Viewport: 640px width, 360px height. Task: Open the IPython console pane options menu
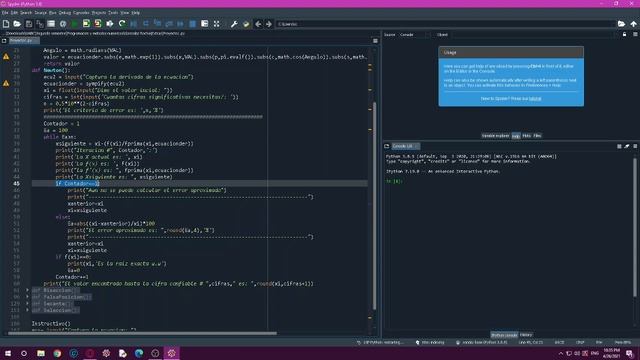635,146
